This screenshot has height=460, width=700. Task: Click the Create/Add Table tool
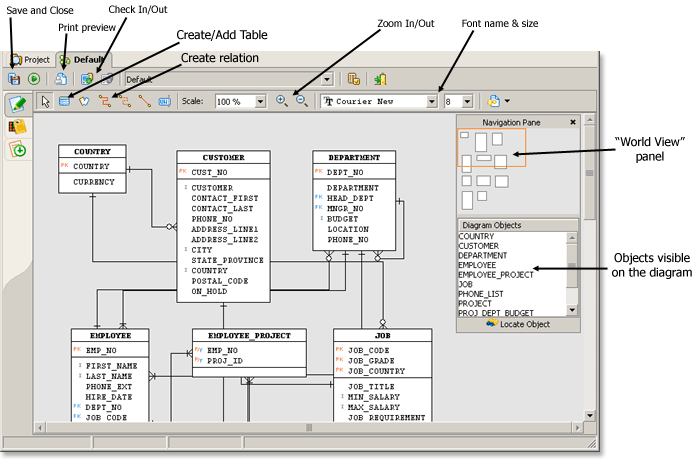click(x=64, y=101)
